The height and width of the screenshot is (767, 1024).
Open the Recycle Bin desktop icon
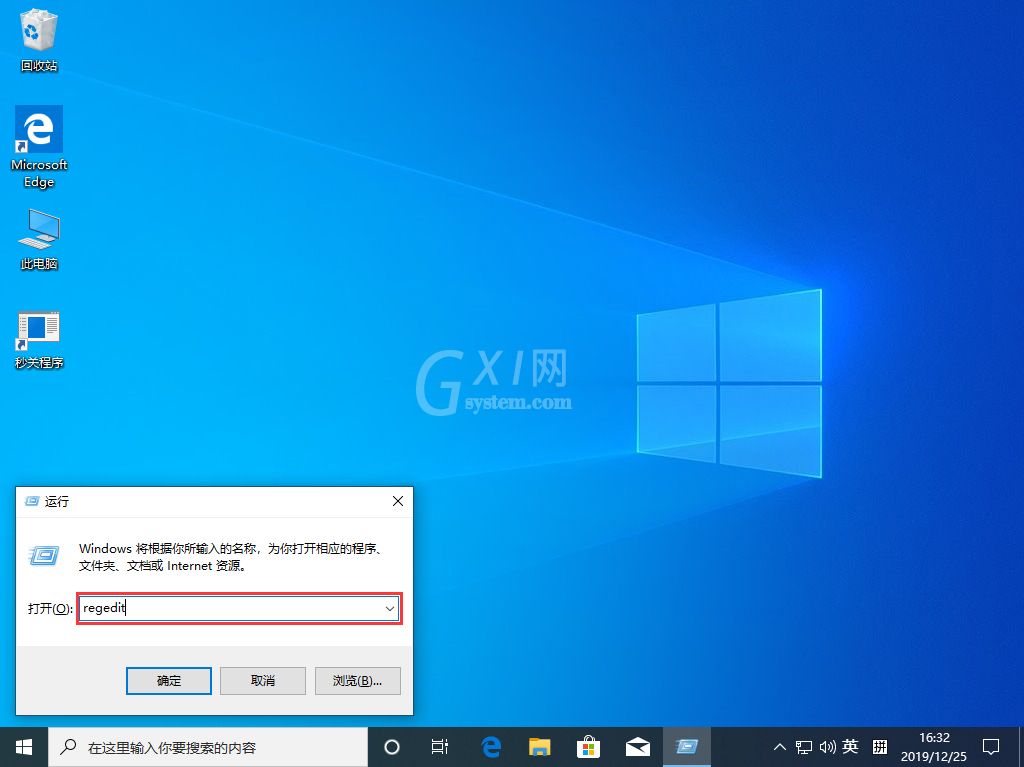pyautogui.click(x=39, y=41)
